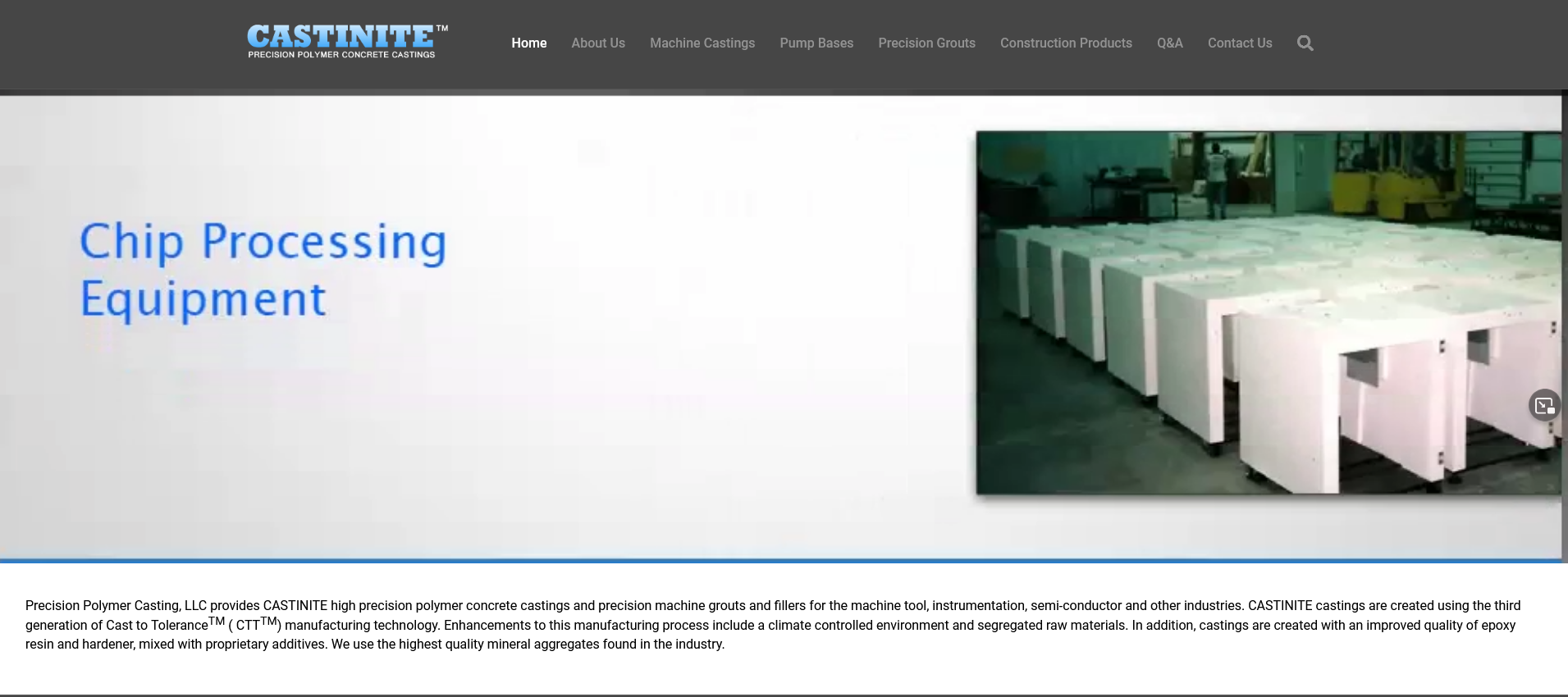Open the search magnifier icon
Image resolution: width=1568 pixels, height=697 pixels.
click(1305, 43)
